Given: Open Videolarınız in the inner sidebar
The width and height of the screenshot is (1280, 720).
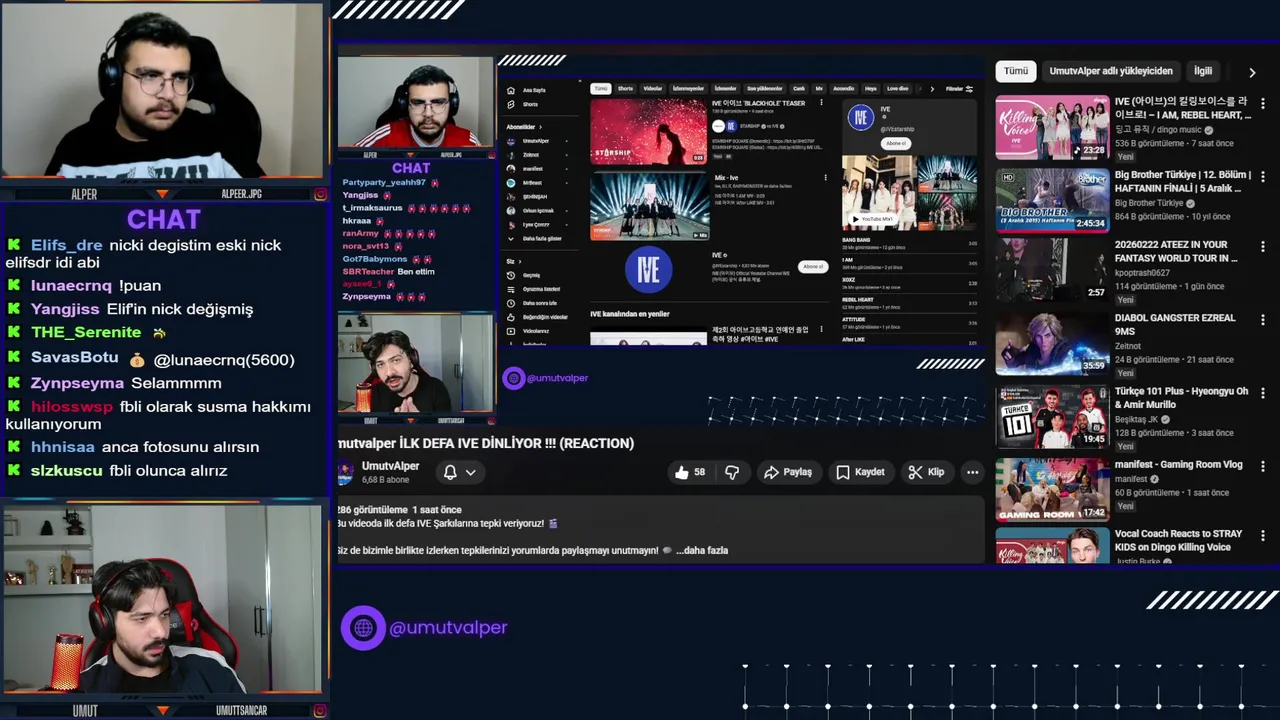Looking at the screenshot, I should pyautogui.click(x=530, y=331).
